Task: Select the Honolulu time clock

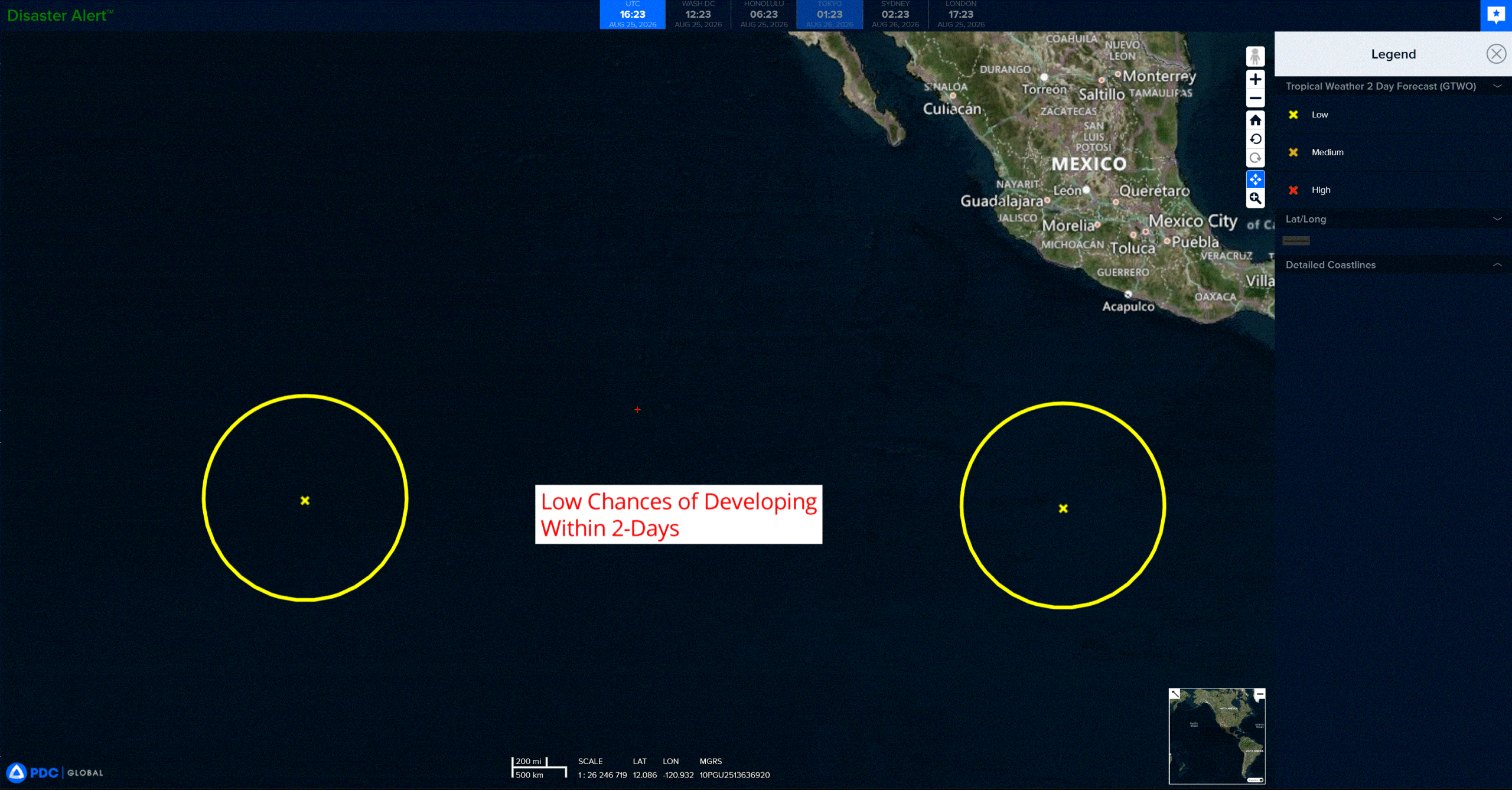Action: point(764,14)
